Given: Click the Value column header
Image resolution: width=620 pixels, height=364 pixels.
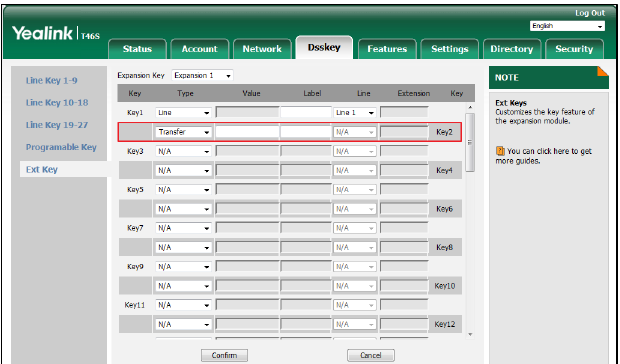Looking at the screenshot, I should click(x=251, y=94).
